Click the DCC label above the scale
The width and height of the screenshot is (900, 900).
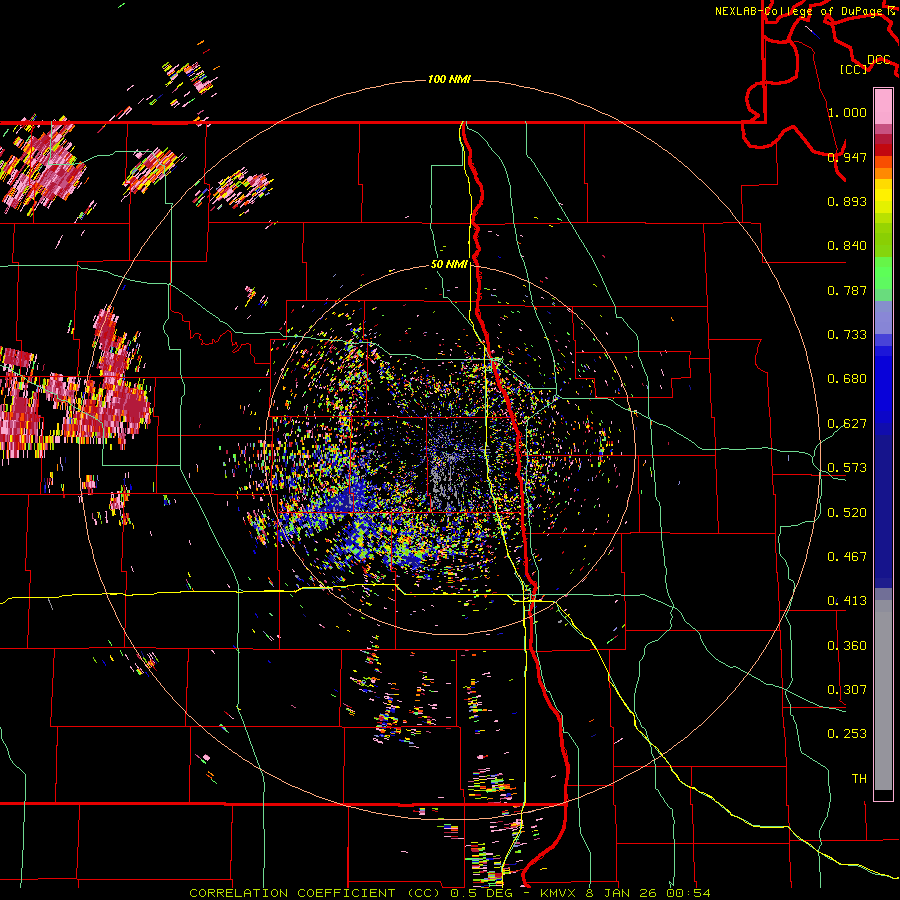click(x=878, y=60)
